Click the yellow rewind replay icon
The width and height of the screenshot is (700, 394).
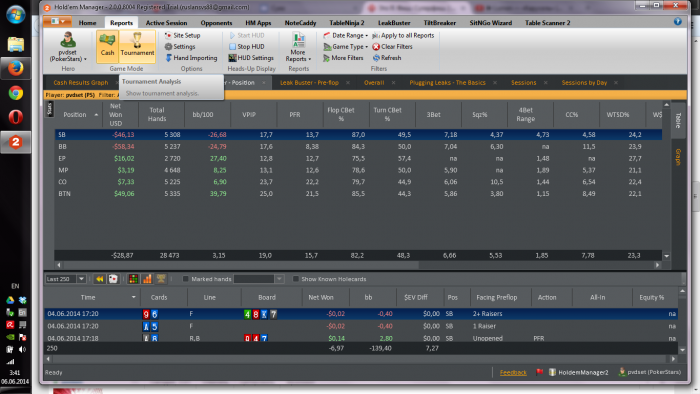pyautogui.click(x=100, y=279)
